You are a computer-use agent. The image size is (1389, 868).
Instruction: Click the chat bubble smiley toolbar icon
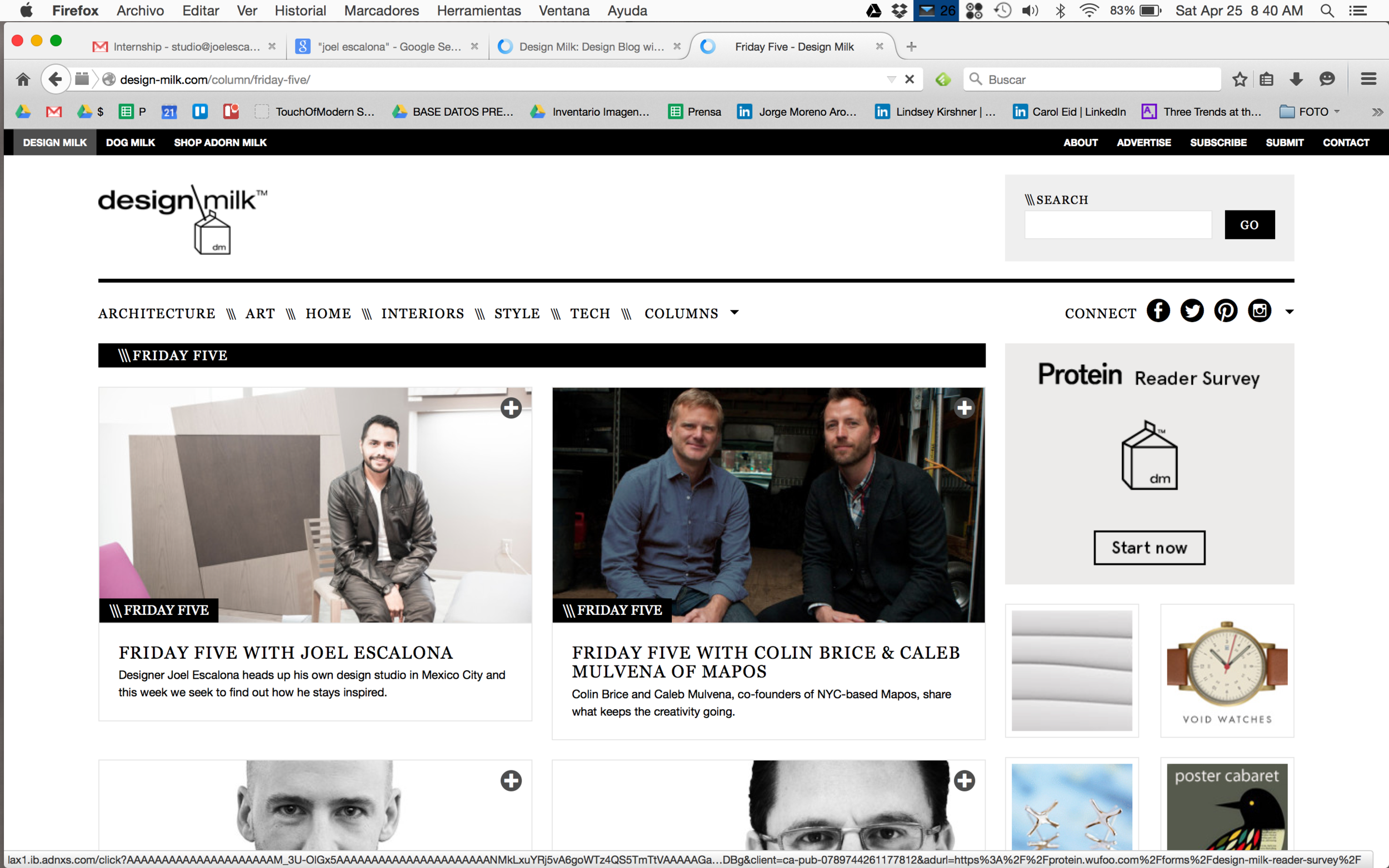pyautogui.click(x=1326, y=79)
